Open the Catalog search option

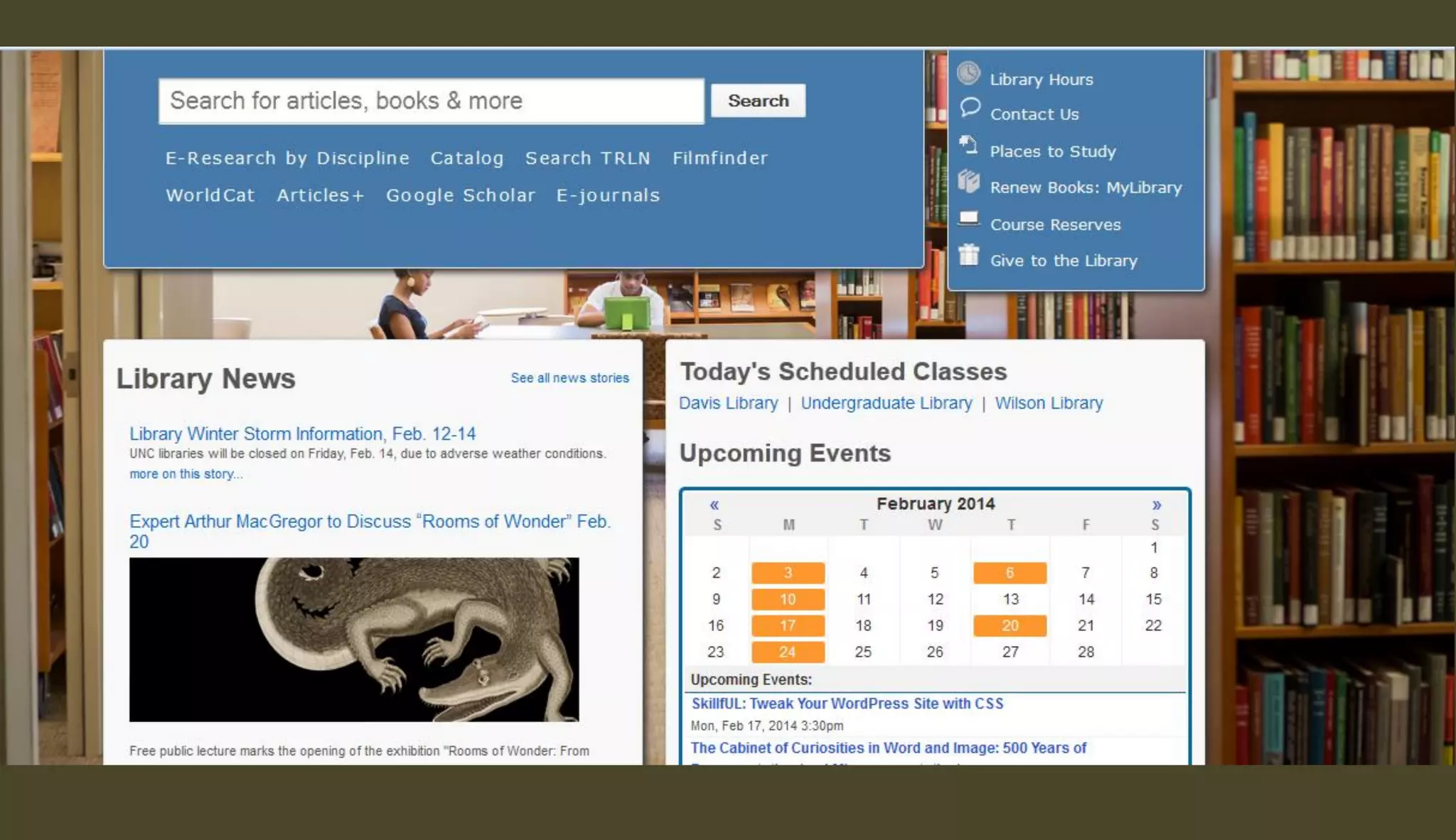coord(467,158)
